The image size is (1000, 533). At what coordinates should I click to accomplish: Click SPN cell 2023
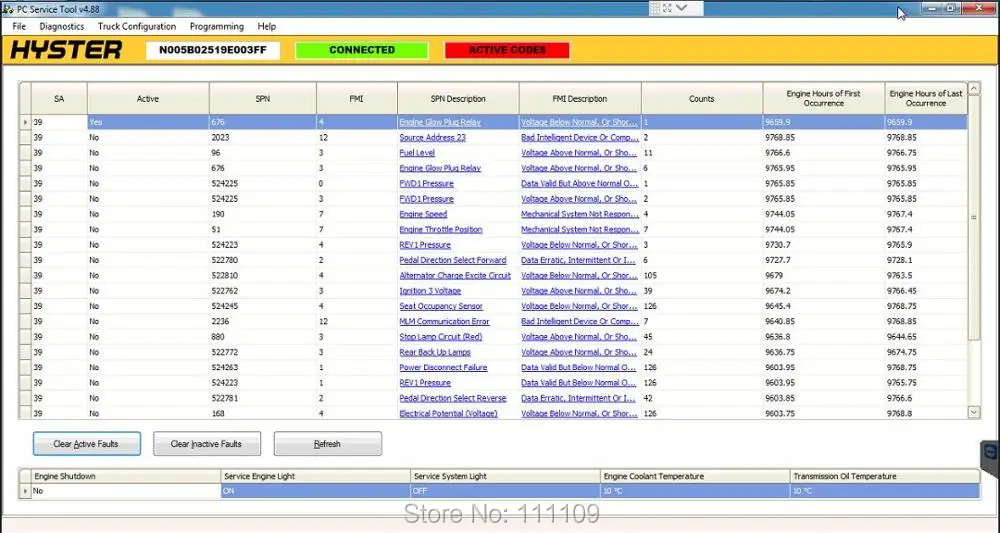coord(263,137)
